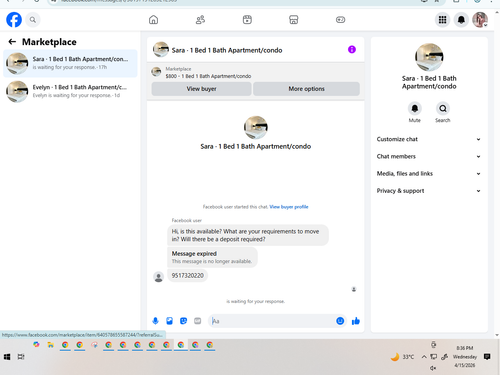Viewport: 500px width, 375px height.
Task: Open the purple conversation information icon
Action: pos(352,50)
